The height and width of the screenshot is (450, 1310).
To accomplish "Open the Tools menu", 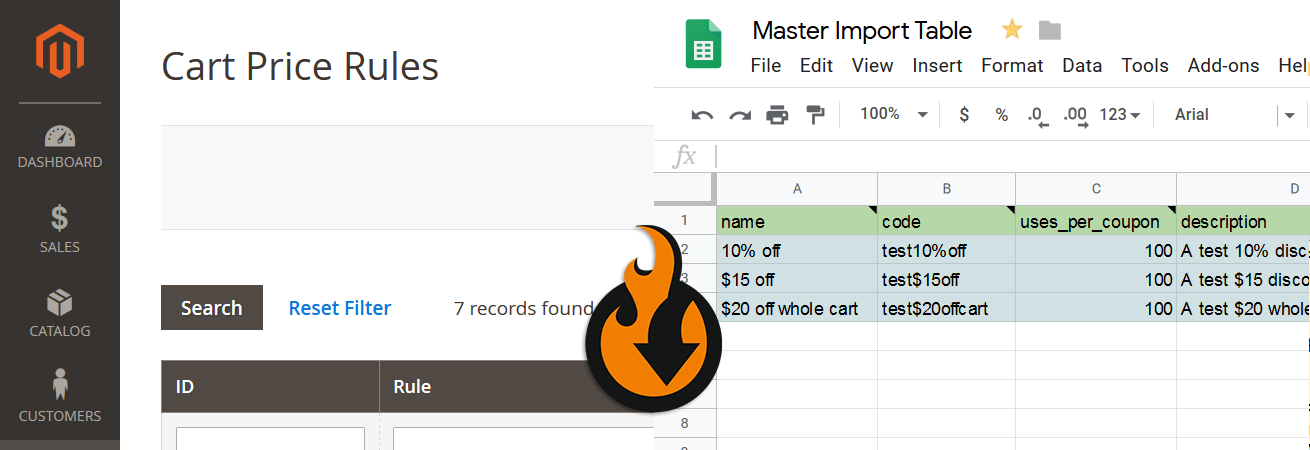I will coord(1145,66).
